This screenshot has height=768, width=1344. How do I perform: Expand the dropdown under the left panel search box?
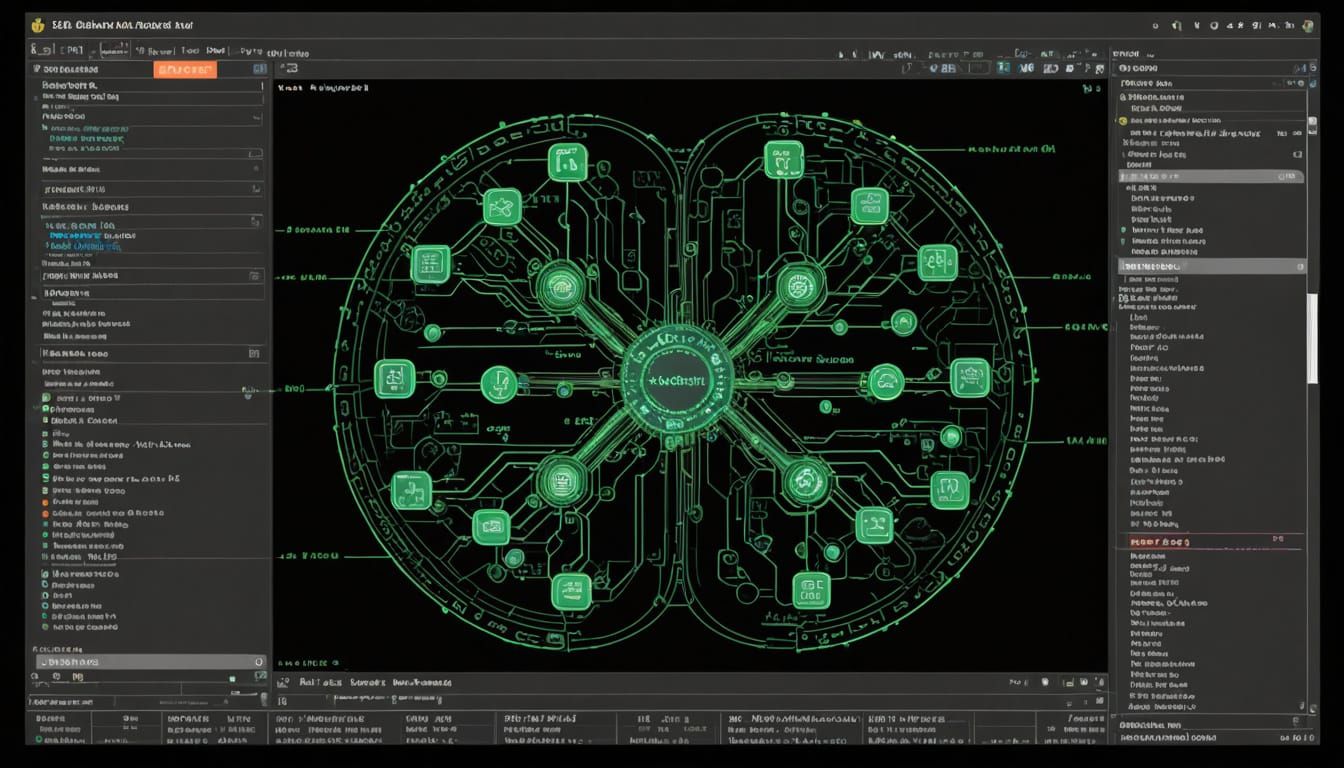pyautogui.click(x=255, y=116)
